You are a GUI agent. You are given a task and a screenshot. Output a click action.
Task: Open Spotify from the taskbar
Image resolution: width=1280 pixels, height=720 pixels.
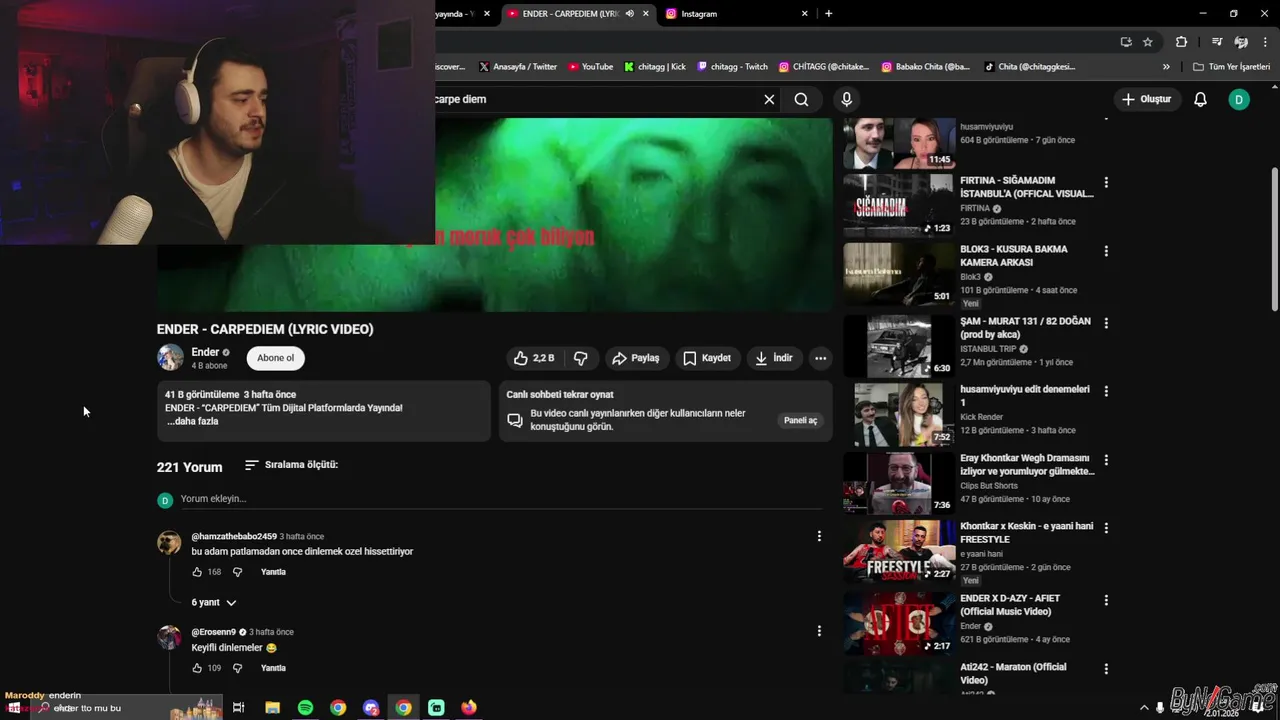(x=305, y=708)
